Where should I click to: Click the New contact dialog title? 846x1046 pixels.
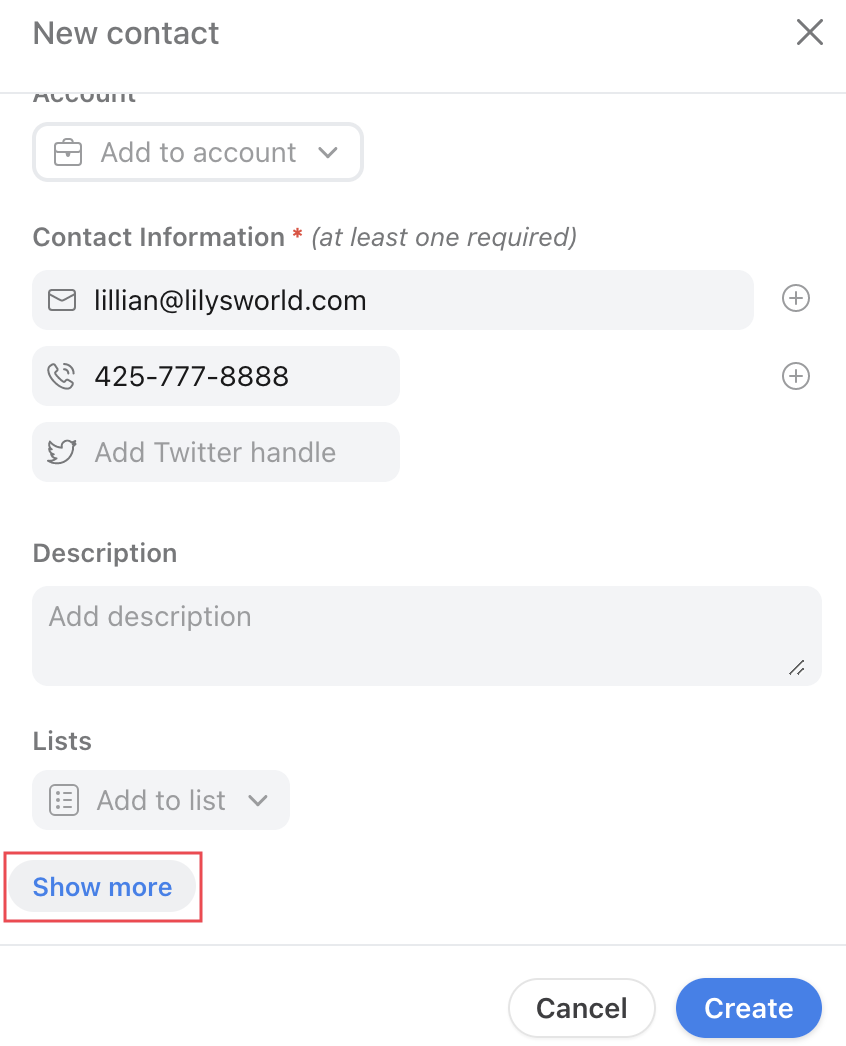tap(125, 33)
